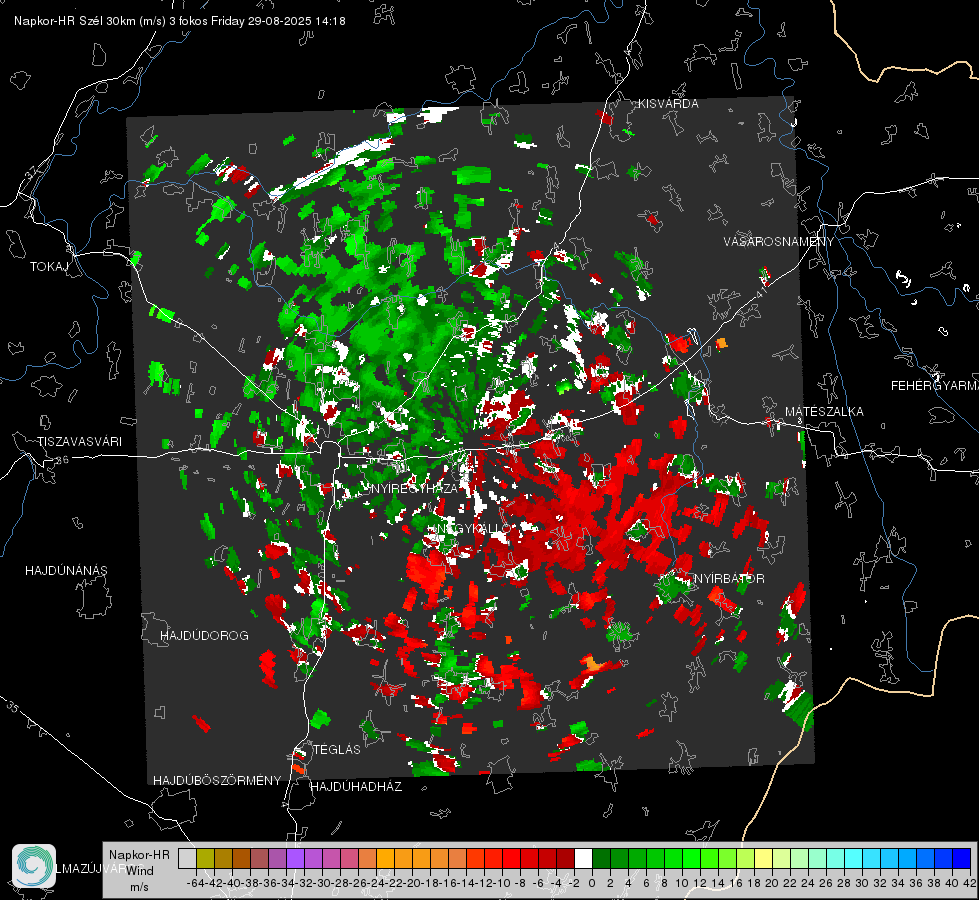
Task: Click the pale yellow legend swatch
Action: 763,858
